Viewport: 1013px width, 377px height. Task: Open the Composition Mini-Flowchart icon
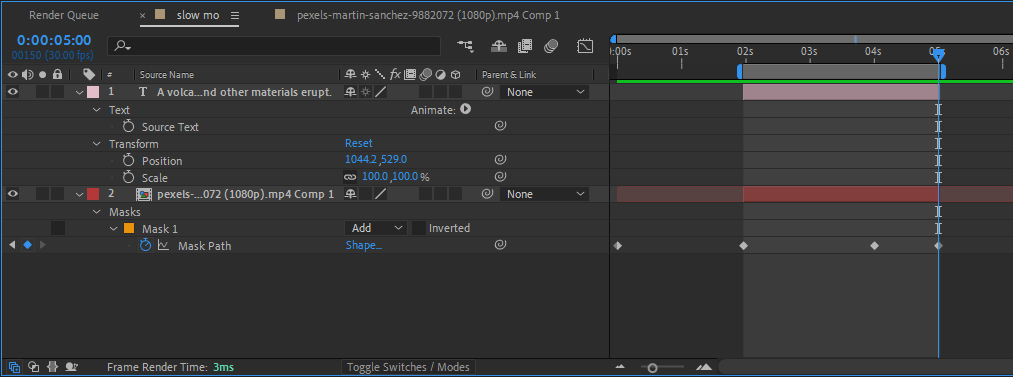coord(465,46)
